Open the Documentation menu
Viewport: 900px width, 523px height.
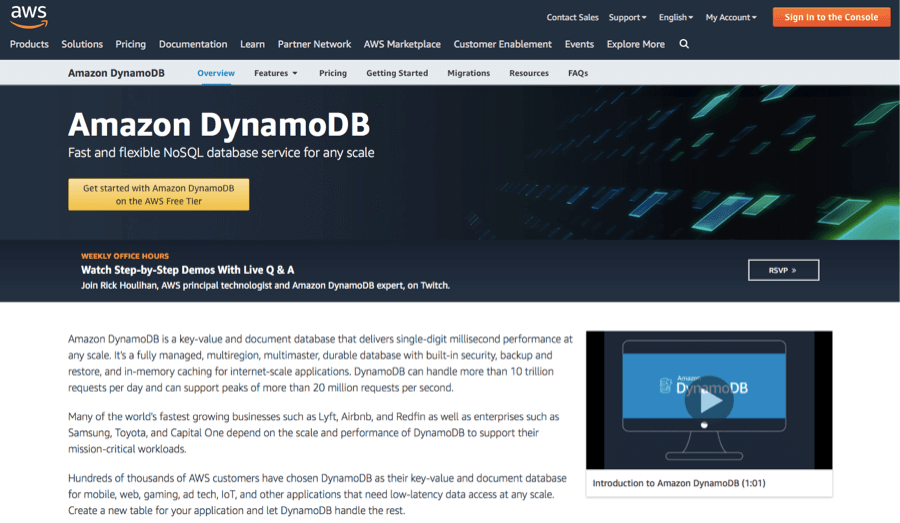pyautogui.click(x=193, y=44)
